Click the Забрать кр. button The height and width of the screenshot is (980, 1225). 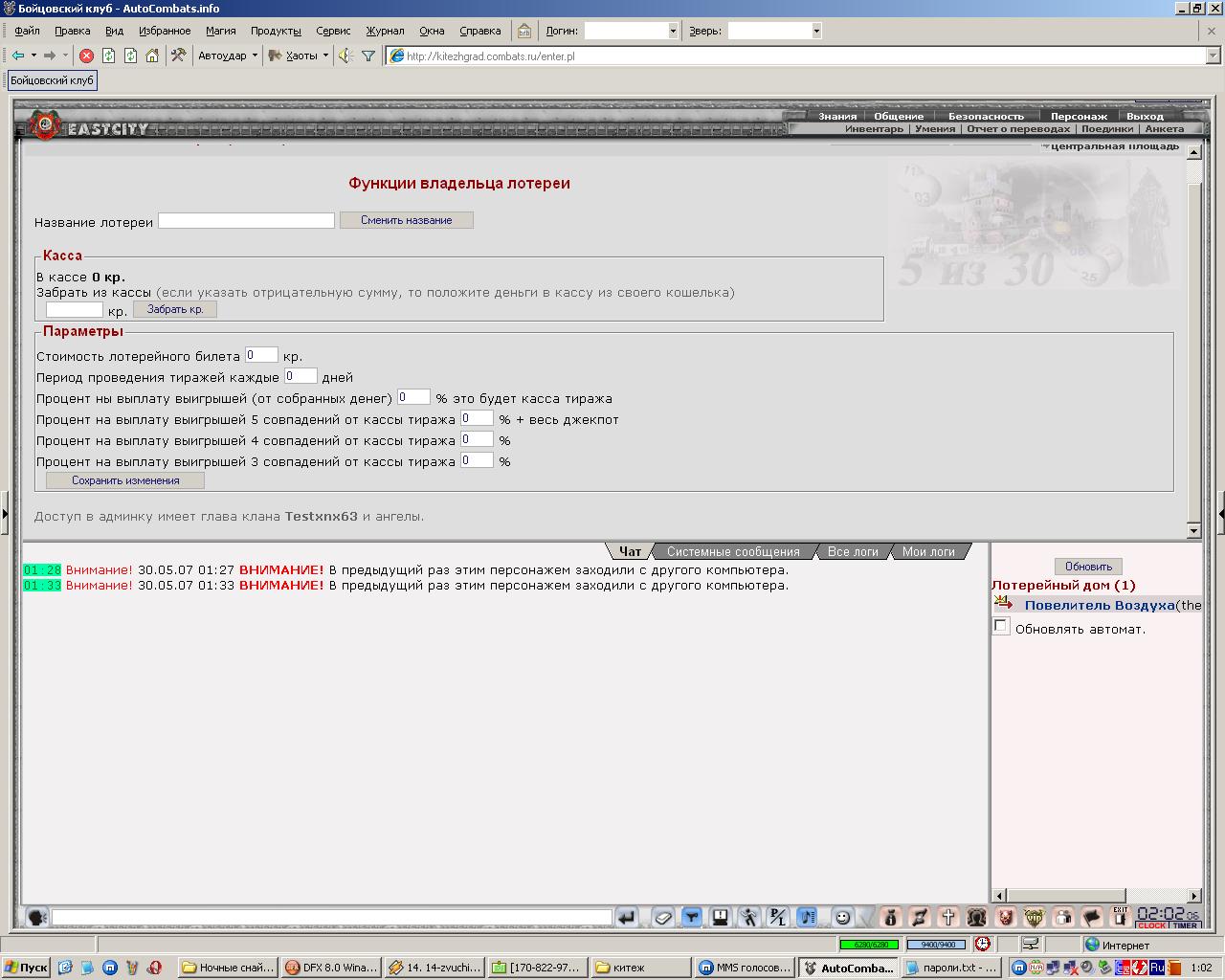[x=175, y=309]
